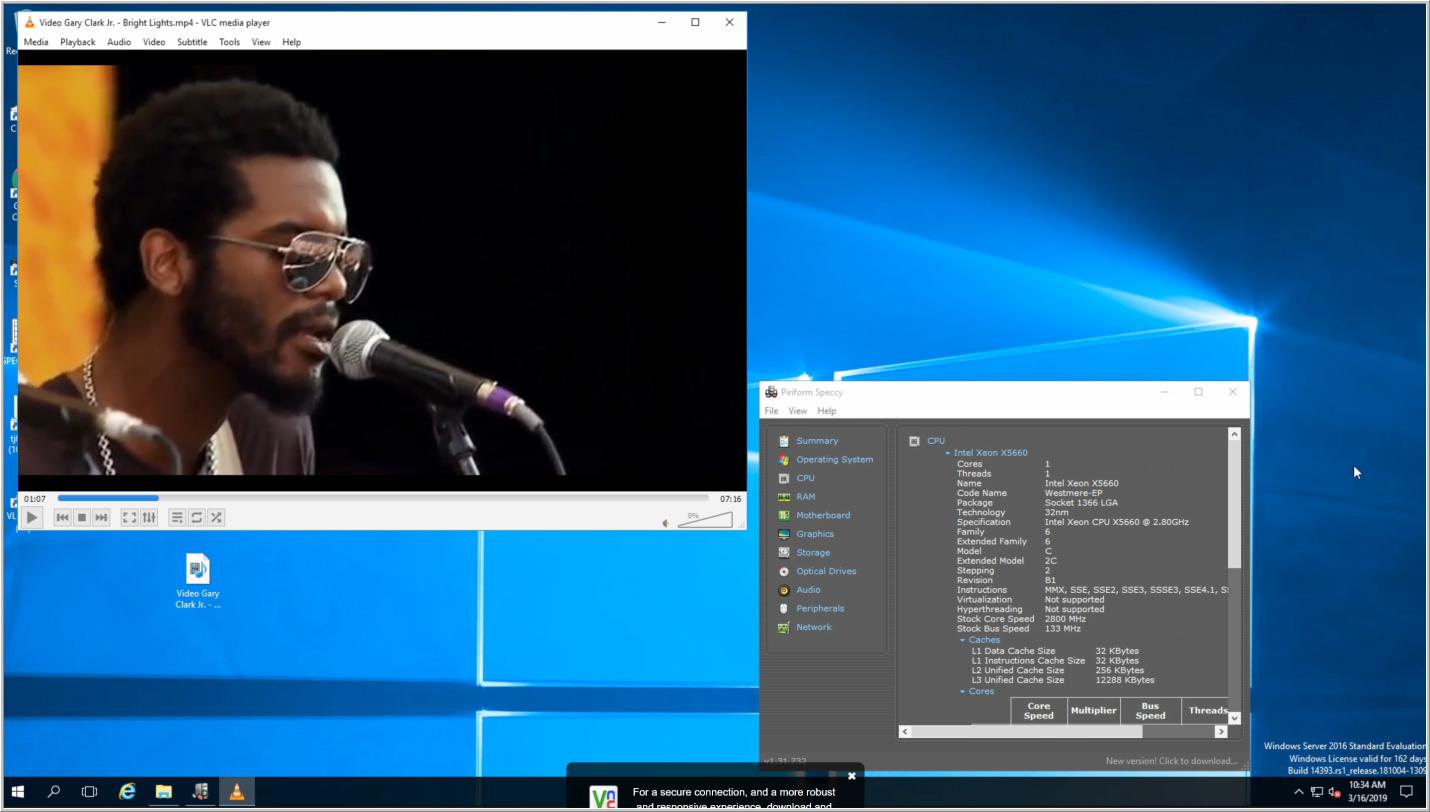Open VLC Video menu

click(x=154, y=42)
